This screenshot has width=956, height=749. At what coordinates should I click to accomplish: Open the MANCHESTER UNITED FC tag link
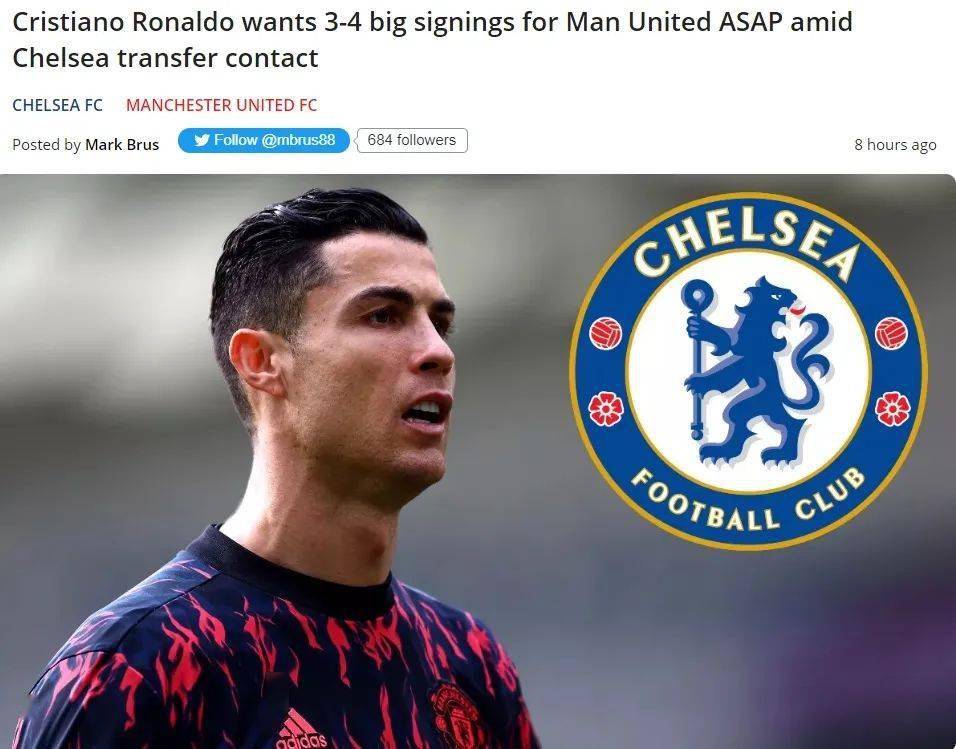[x=221, y=105]
